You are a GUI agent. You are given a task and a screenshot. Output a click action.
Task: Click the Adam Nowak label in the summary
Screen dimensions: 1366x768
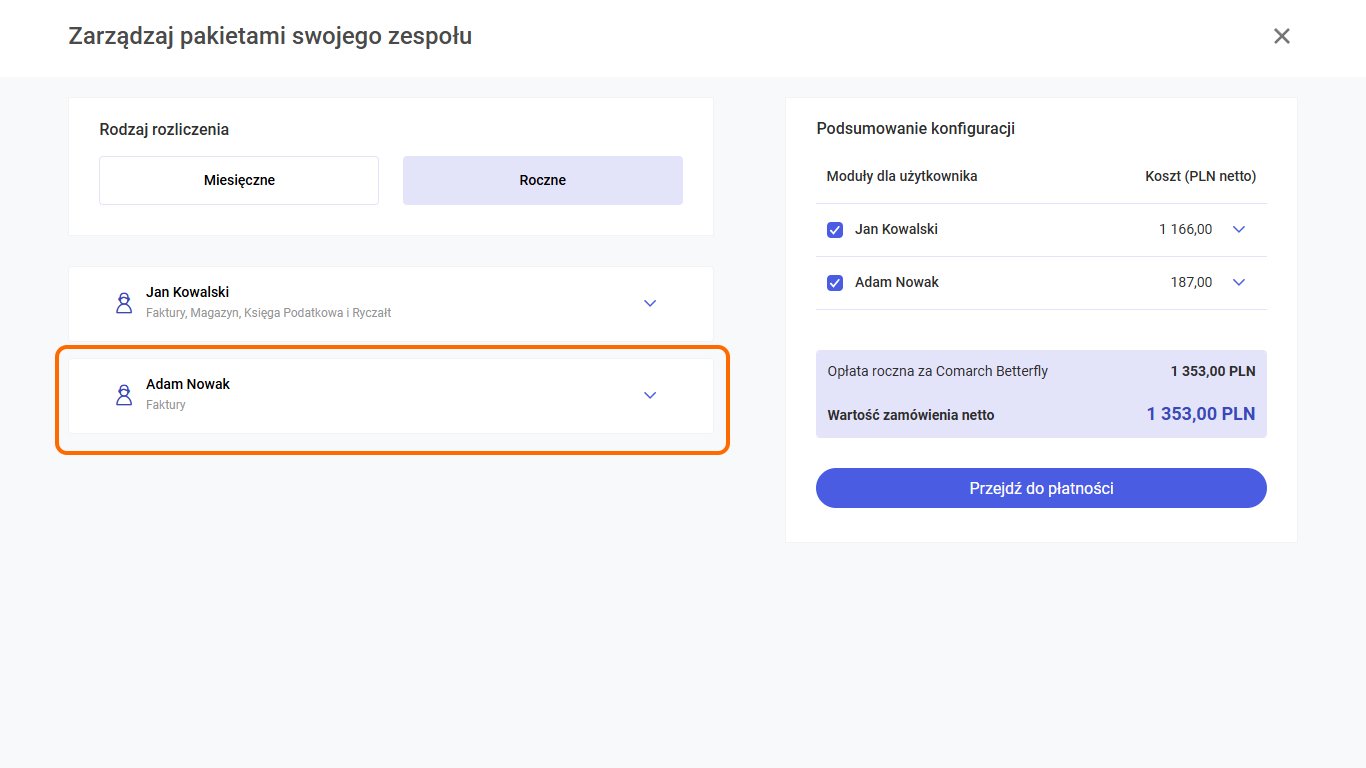[x=897, y=282]
